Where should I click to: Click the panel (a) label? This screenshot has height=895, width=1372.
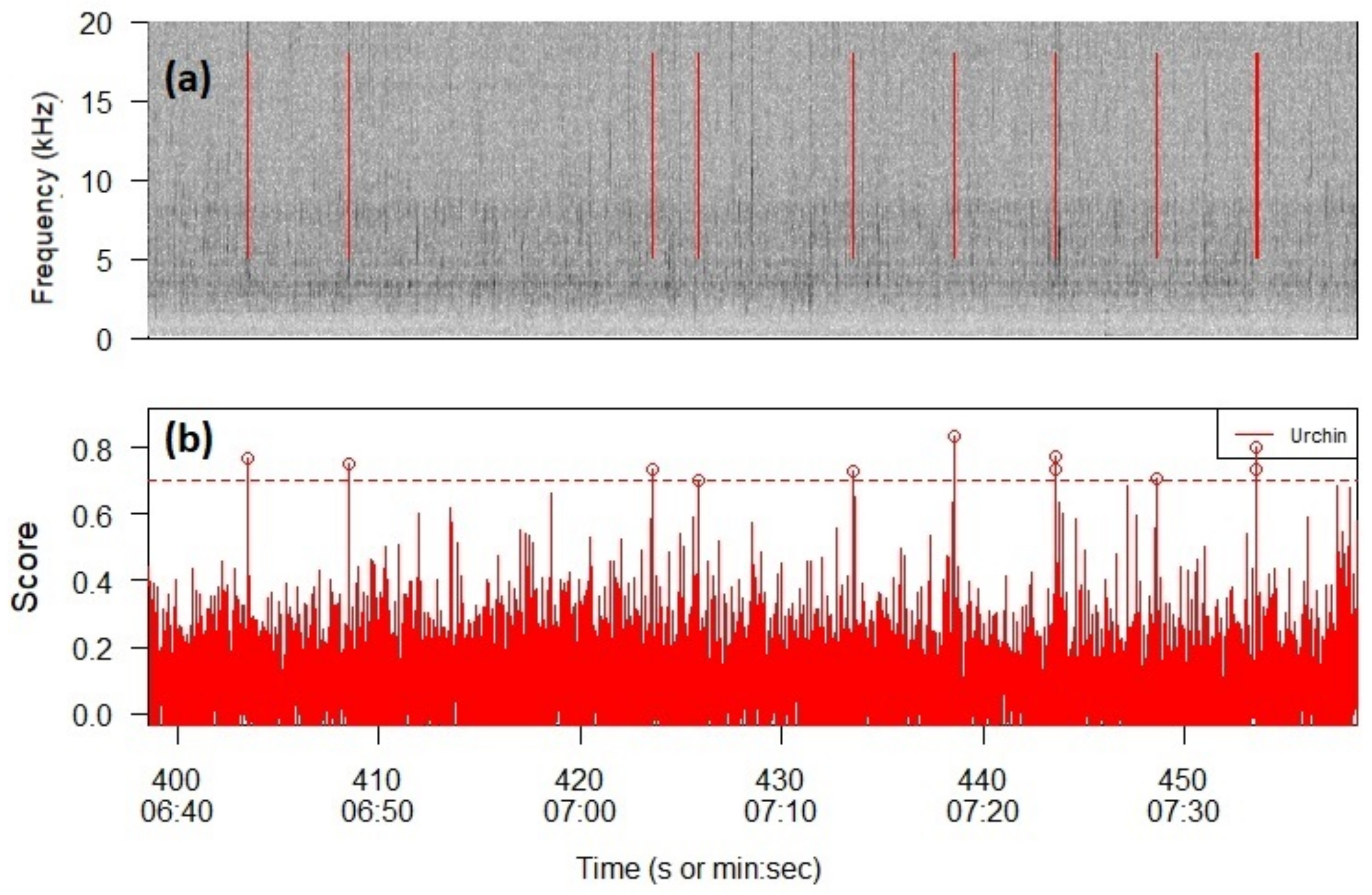(188, 79)
